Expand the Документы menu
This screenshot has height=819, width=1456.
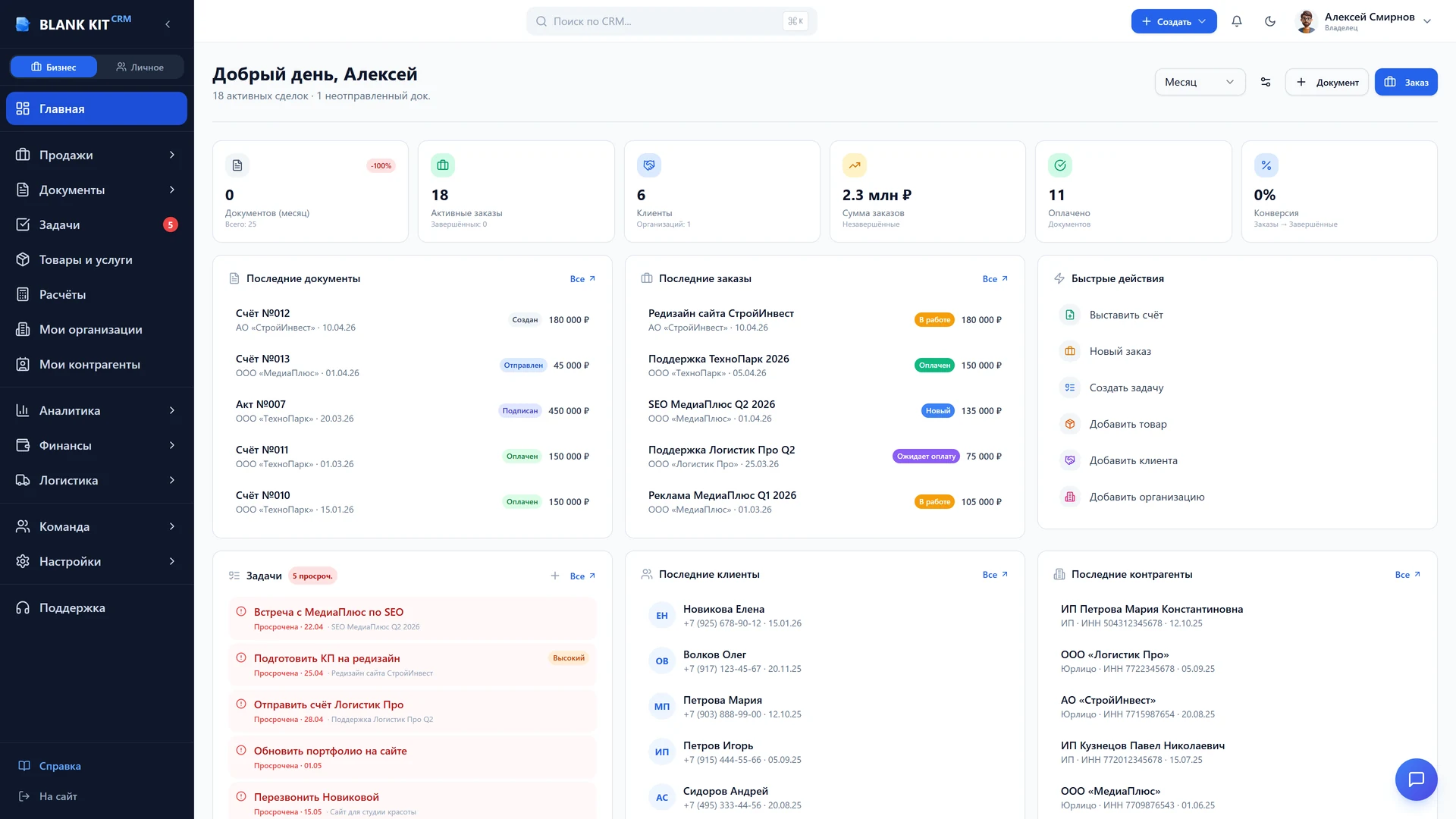tap(96, 190)
